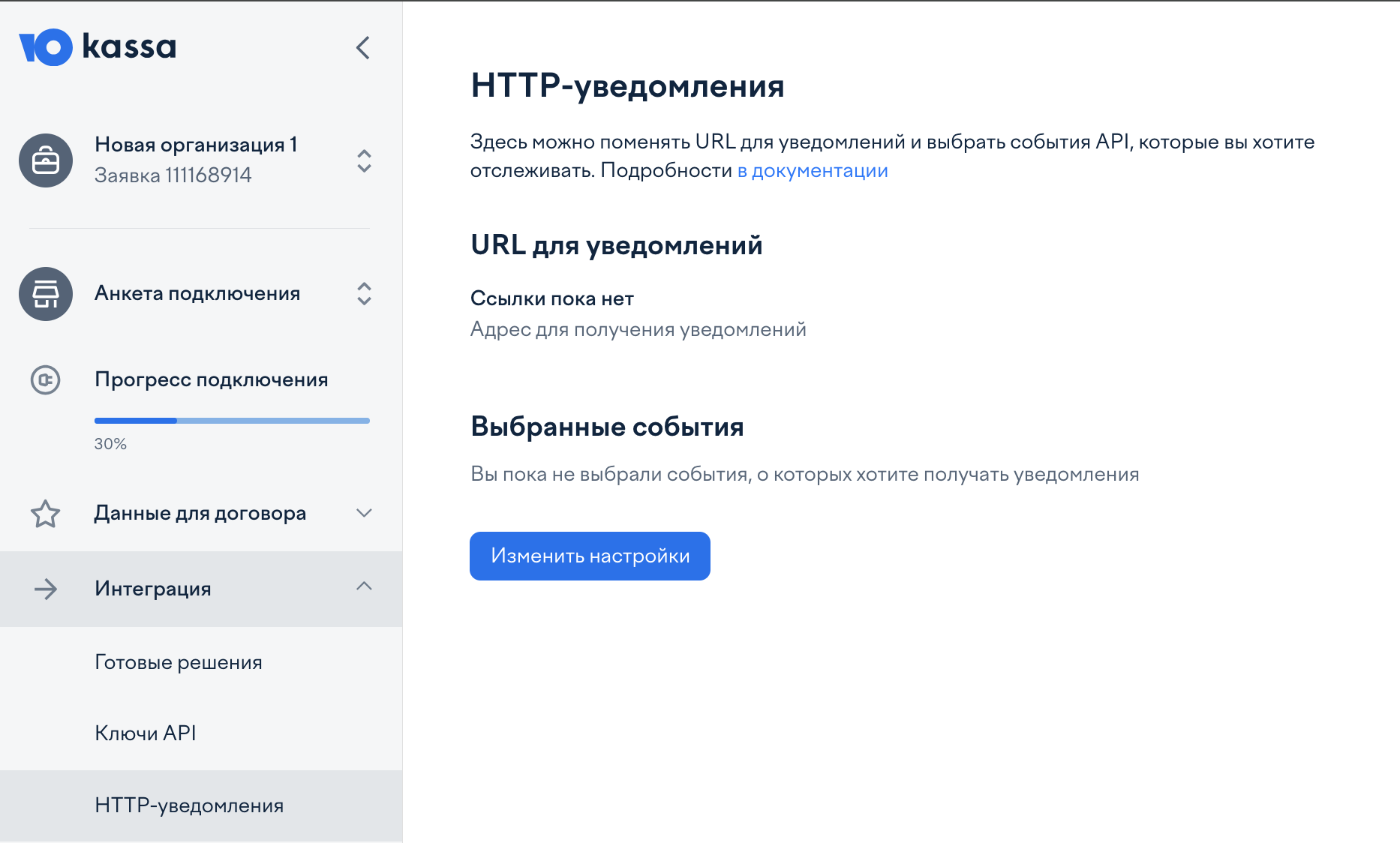Select Новая организация 1 entry
This screenshot has width=1400, height=843.
tap(196, 144)
